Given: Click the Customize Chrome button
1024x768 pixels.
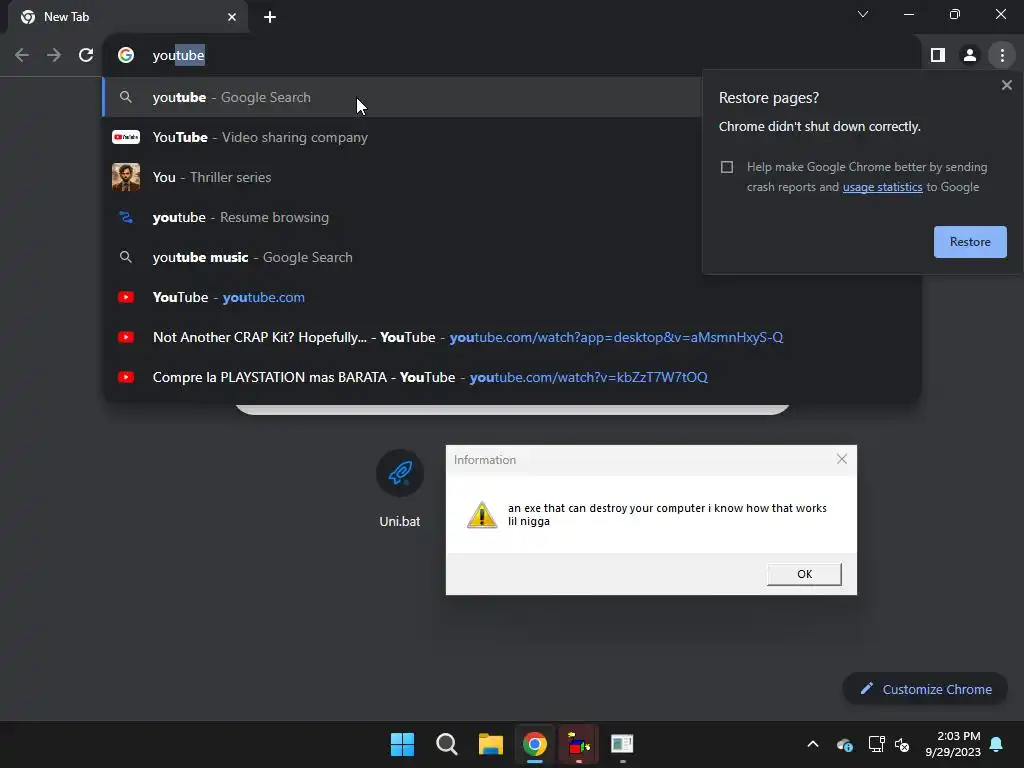Looking at the screenshot, I should (x=925, y=689).
